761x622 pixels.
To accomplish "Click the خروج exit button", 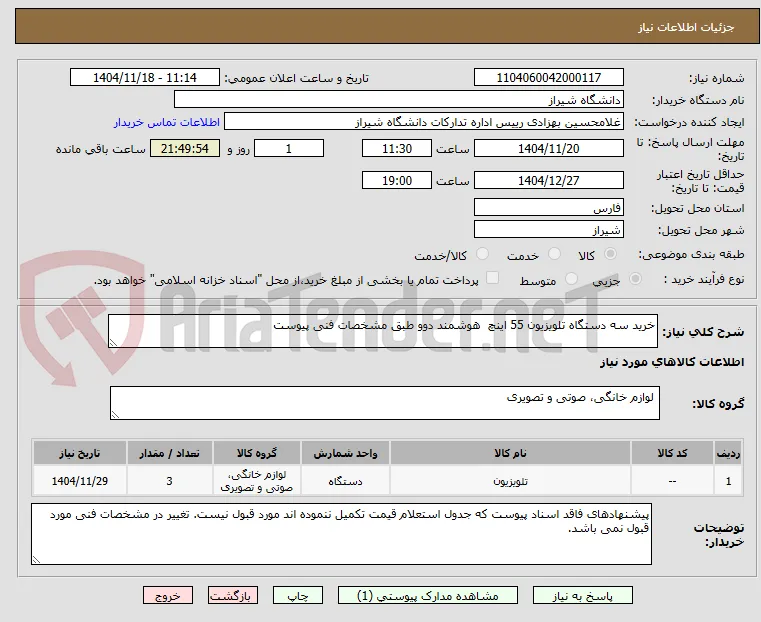I will 168,595.
